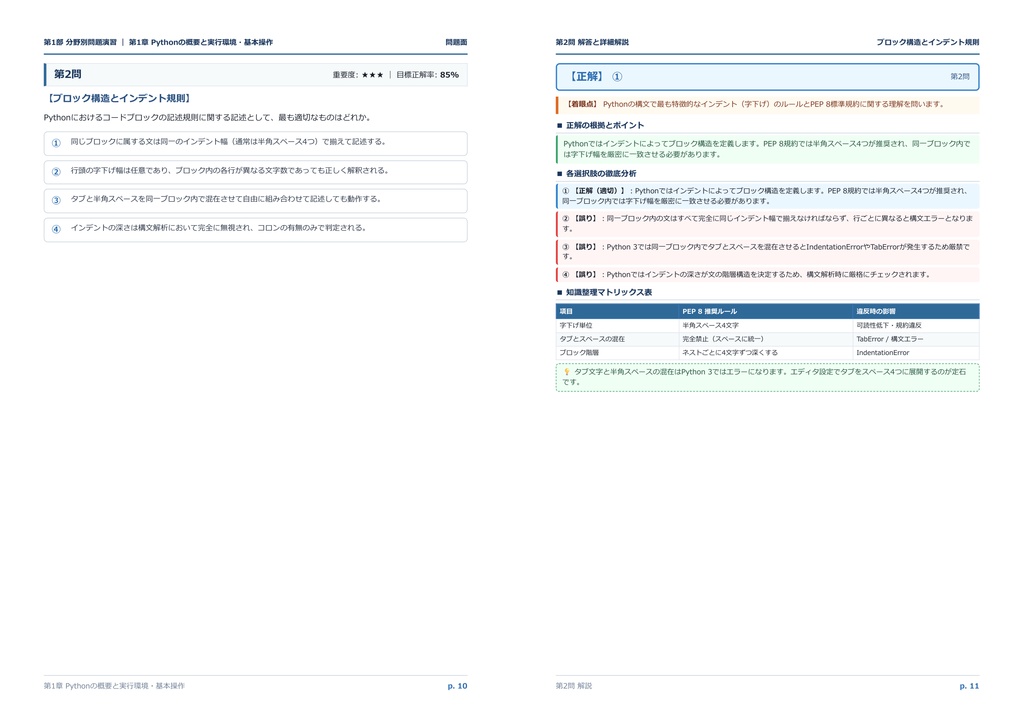Image resolution: width=1024 pixels, height=724 pixels.
Task: Click the 第1部 分野別問題演習 header text
Action: 80,42
